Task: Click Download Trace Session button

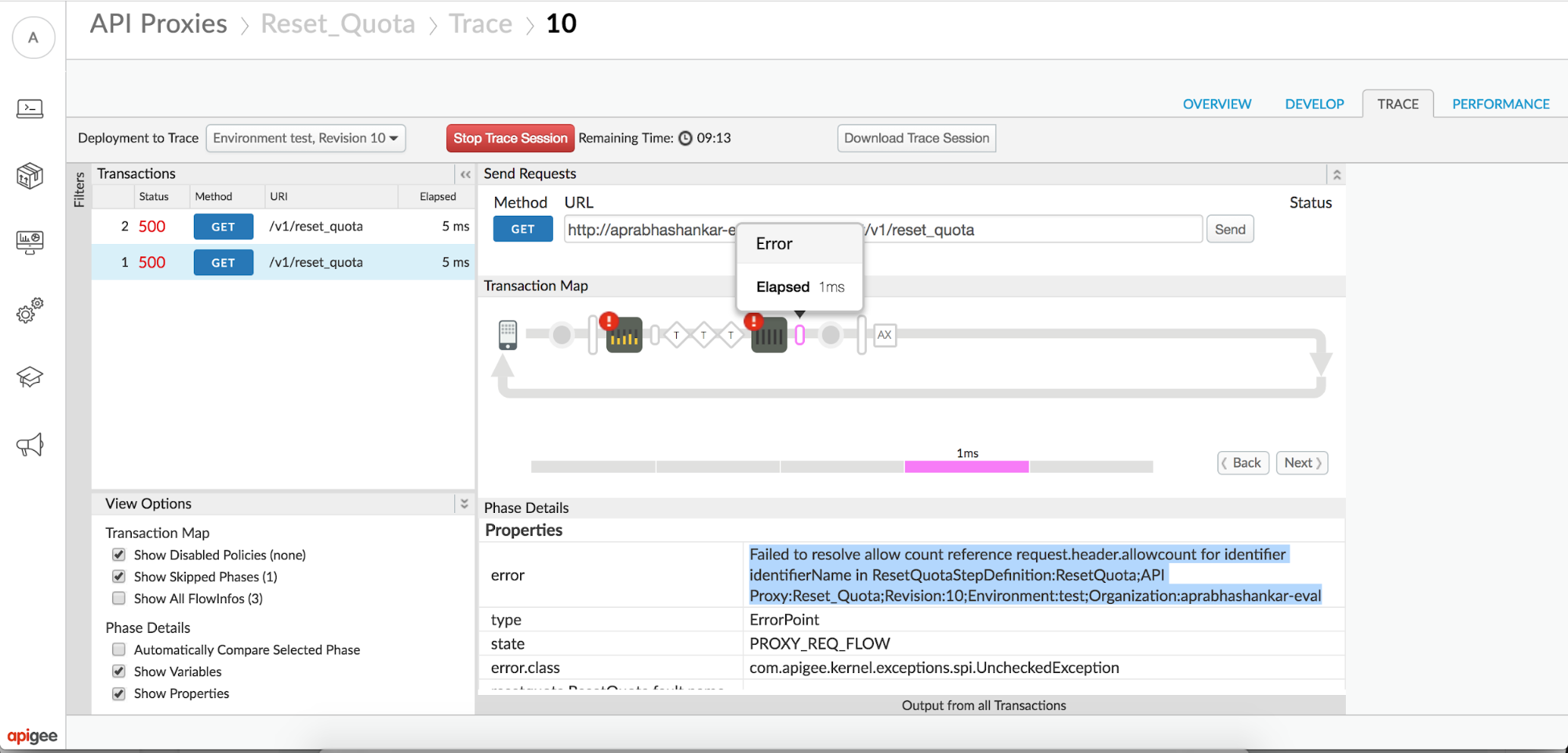Action: pos(916,138)
